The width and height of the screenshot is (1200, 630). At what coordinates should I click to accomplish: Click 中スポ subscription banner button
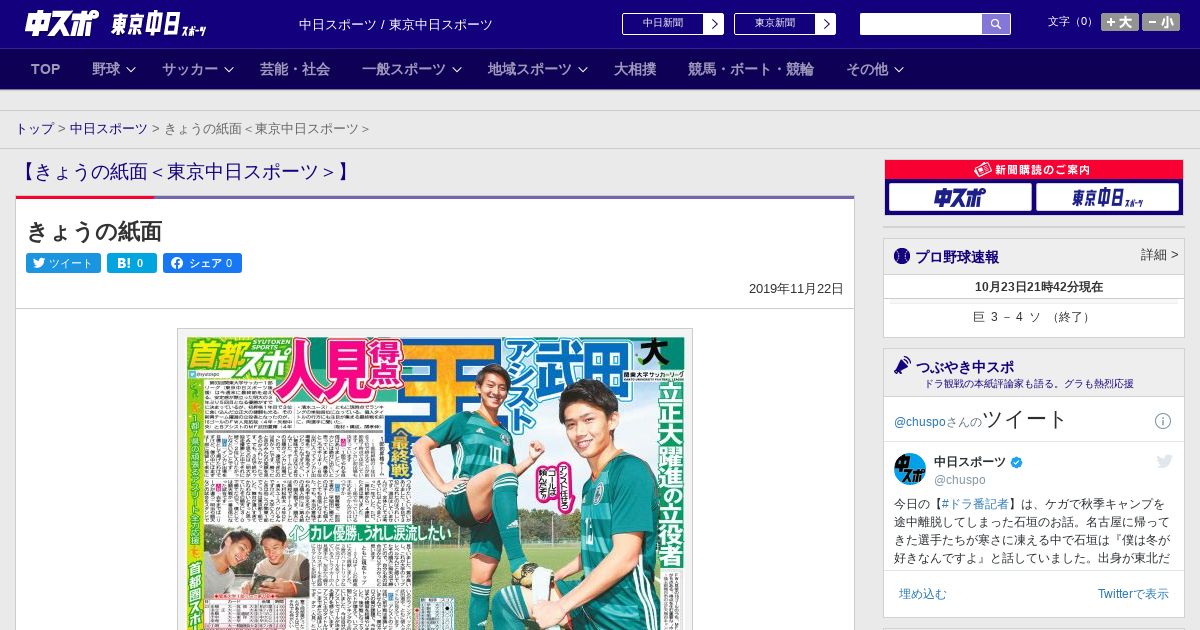click(x=960, y=197)
